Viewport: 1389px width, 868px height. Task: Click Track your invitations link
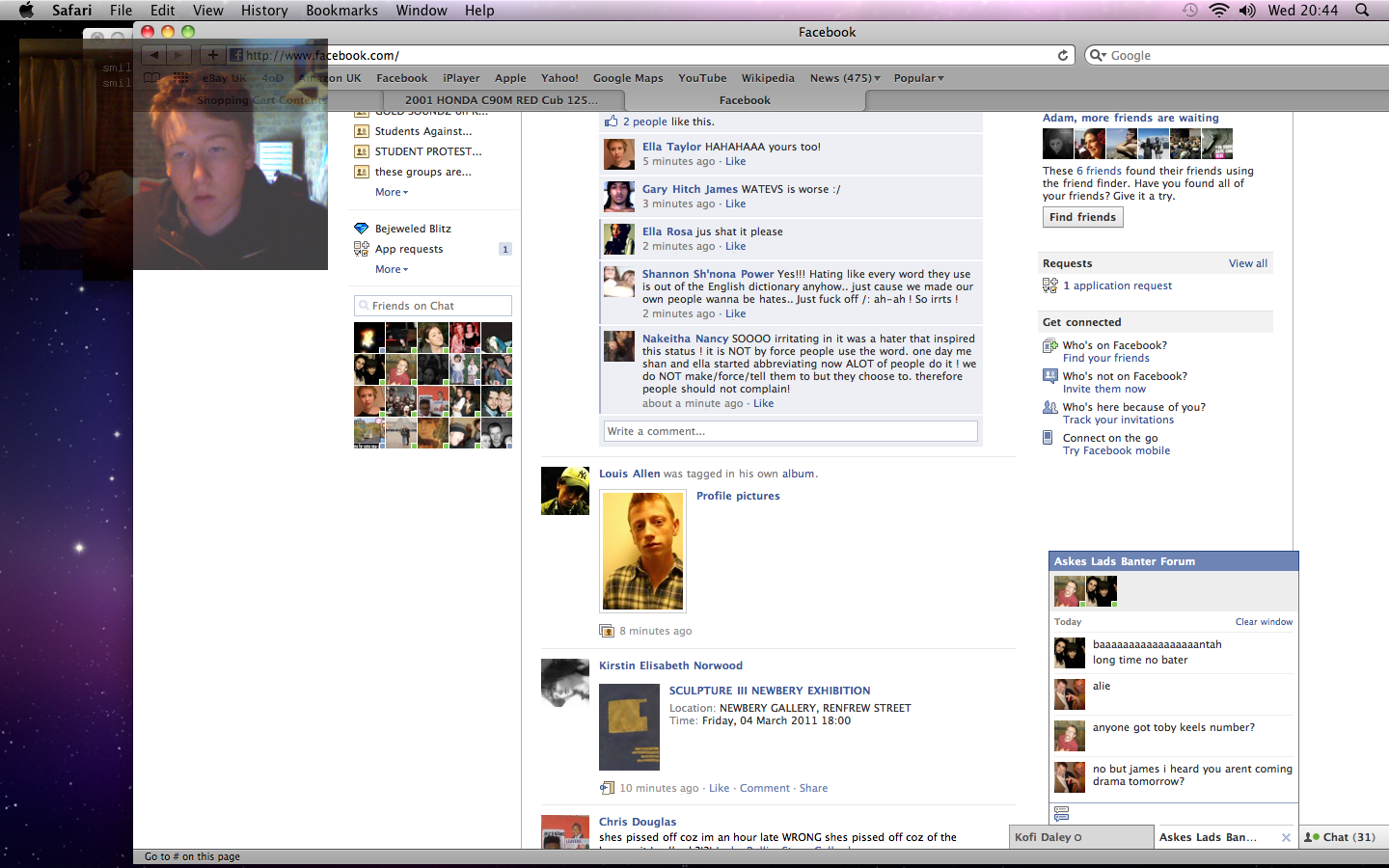[x=1118, y=420]
